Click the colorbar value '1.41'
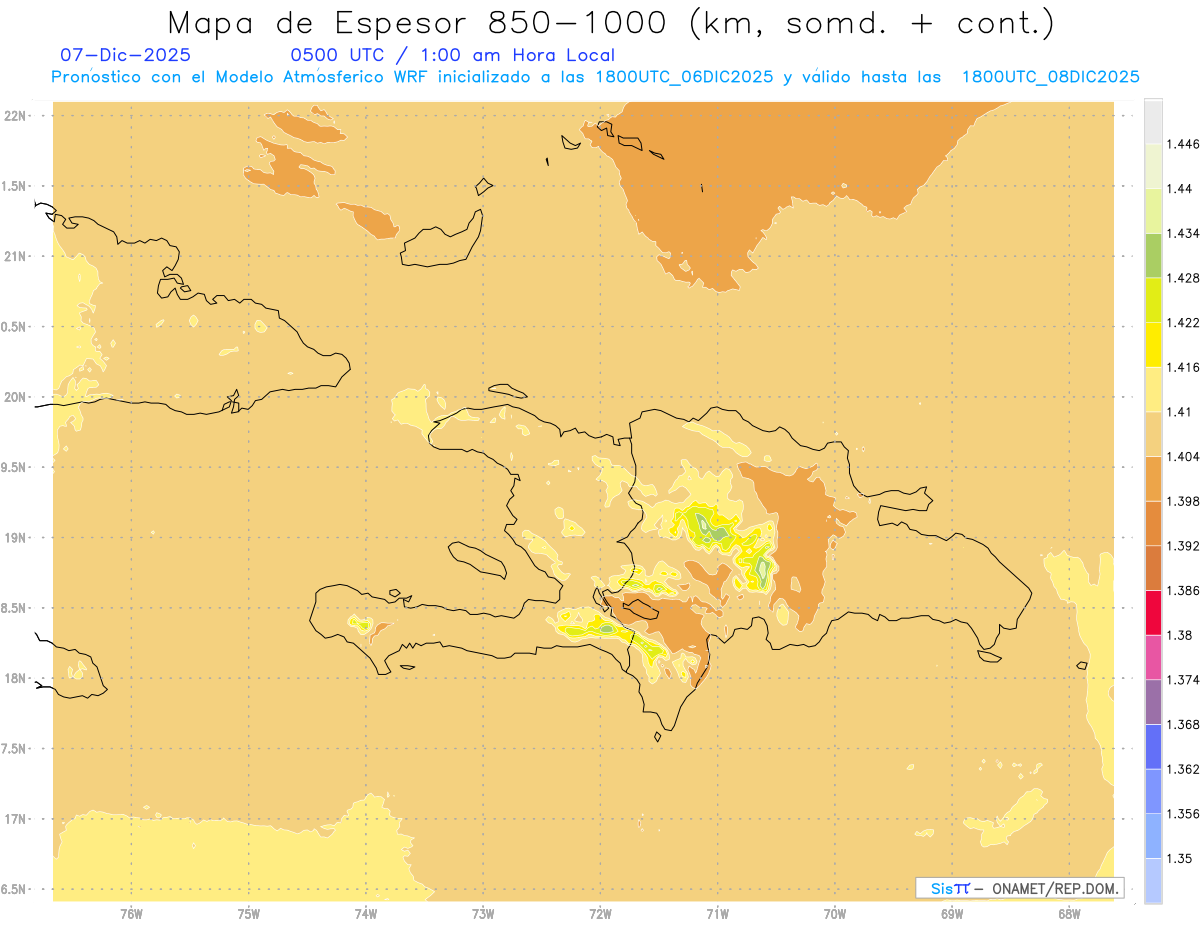The height and width of the screenshot is (927, 1200). 1179,412
